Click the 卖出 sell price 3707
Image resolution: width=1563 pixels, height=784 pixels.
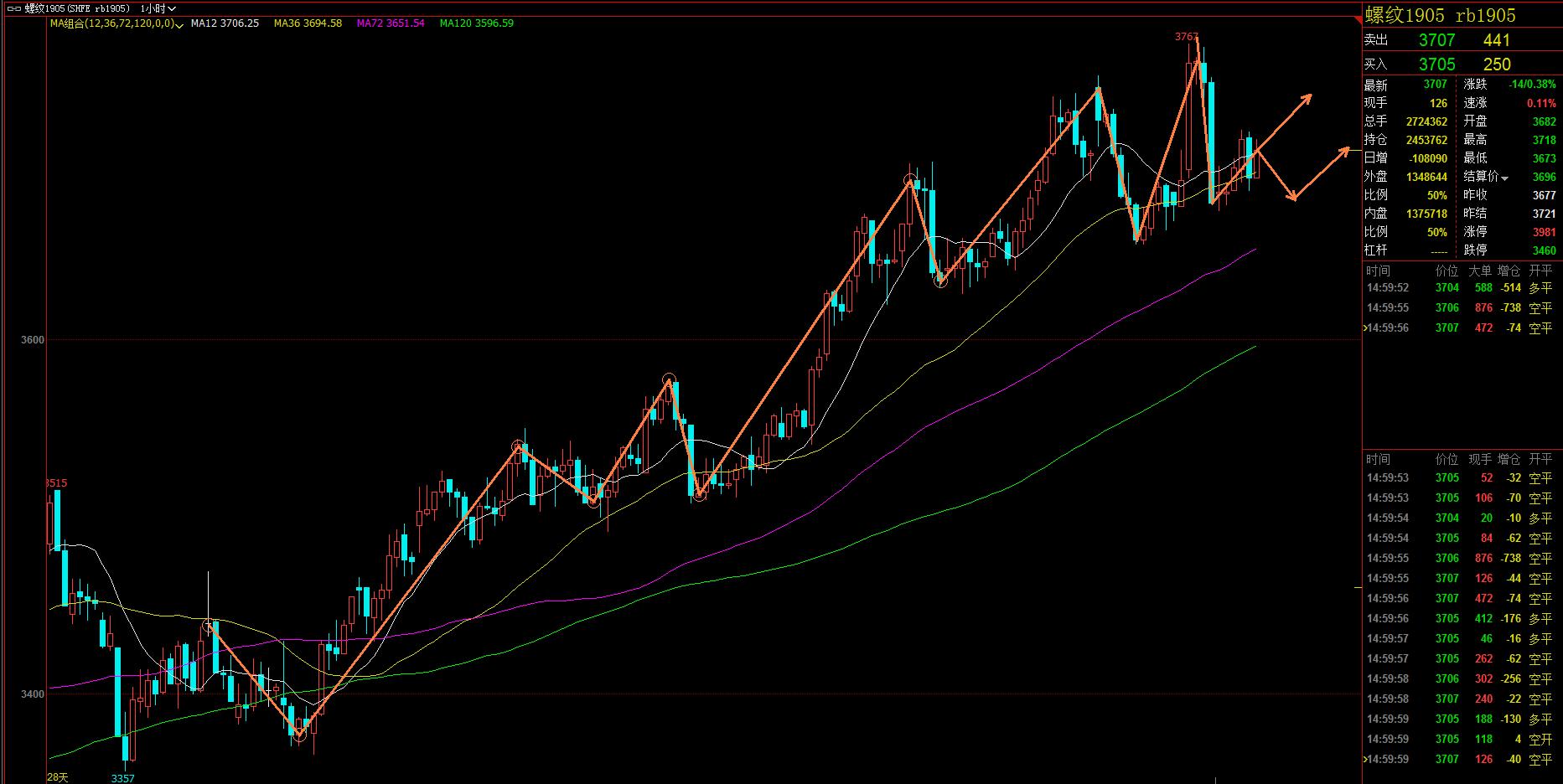pyautogui.click(x=1436, y=40)
